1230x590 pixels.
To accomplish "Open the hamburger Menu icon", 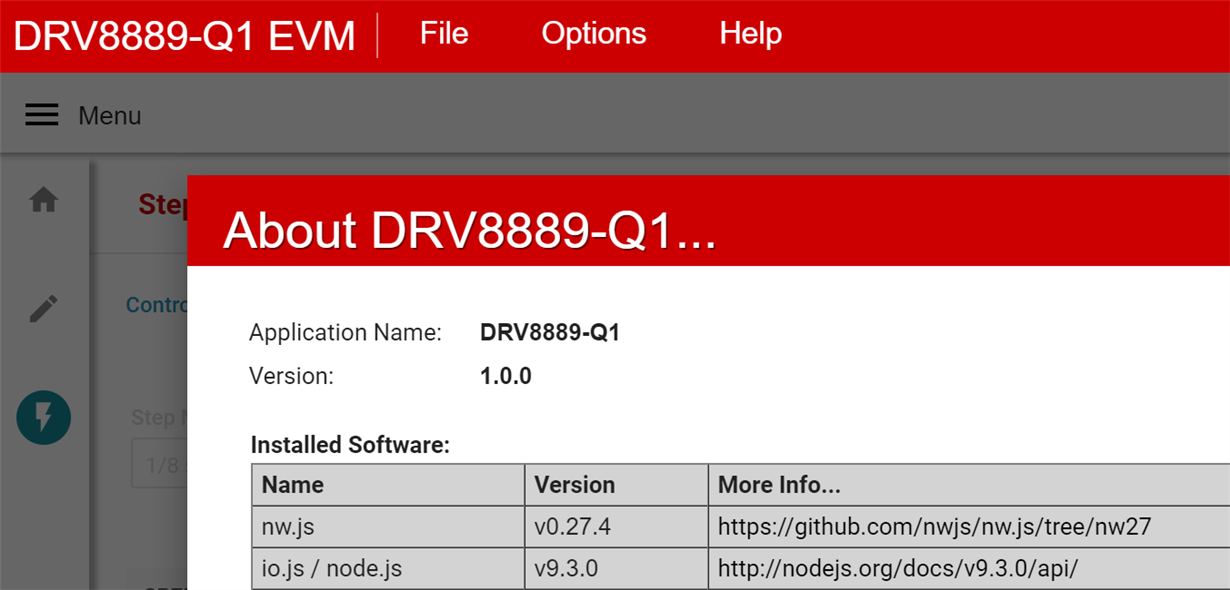I will point(41,116).
